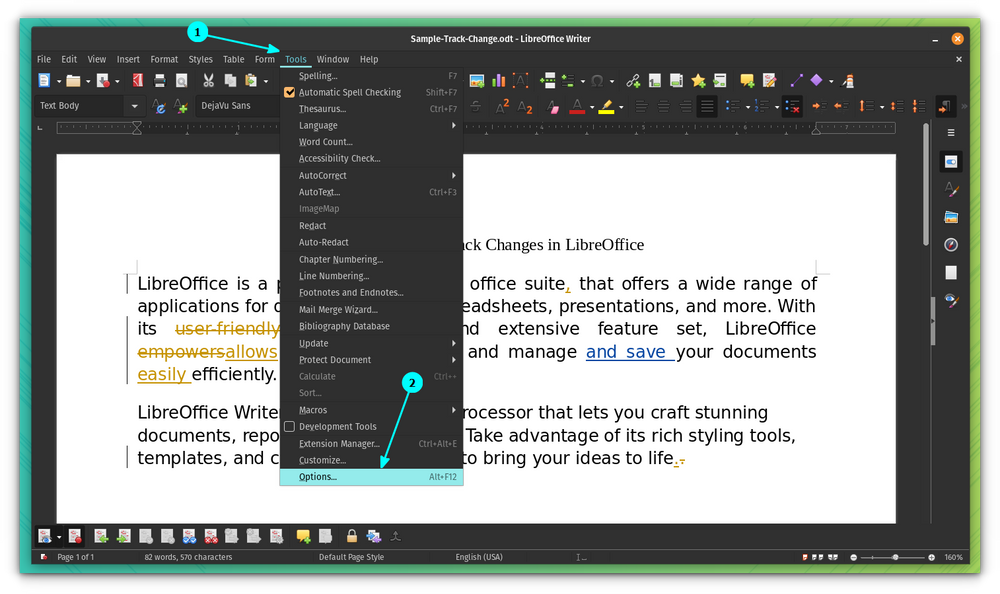Screen dimensions: 1000x594
Task: Click the Cut scissors icon
Action: [x=208, y=81]
